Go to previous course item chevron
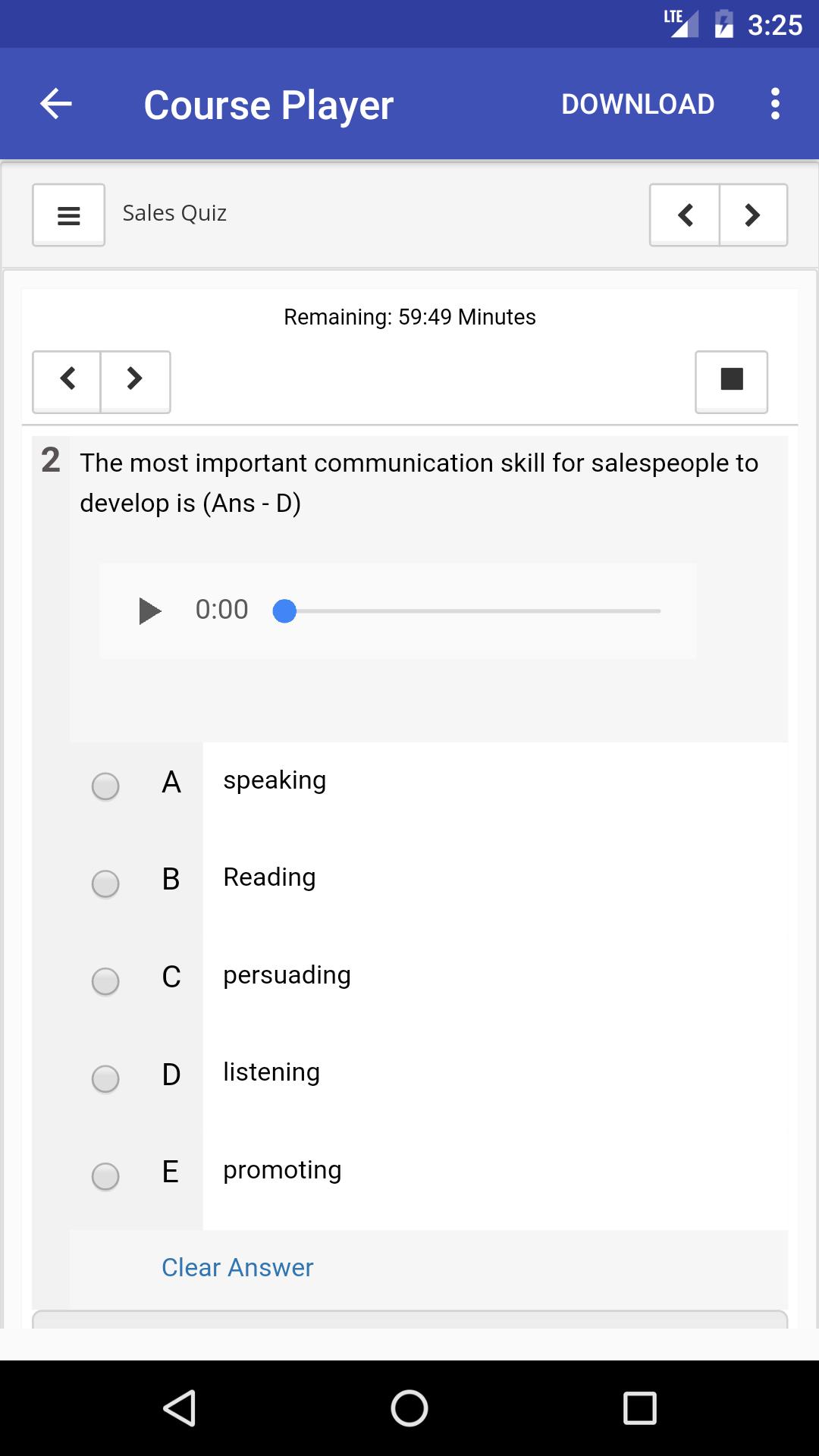 tap(685, 215)
